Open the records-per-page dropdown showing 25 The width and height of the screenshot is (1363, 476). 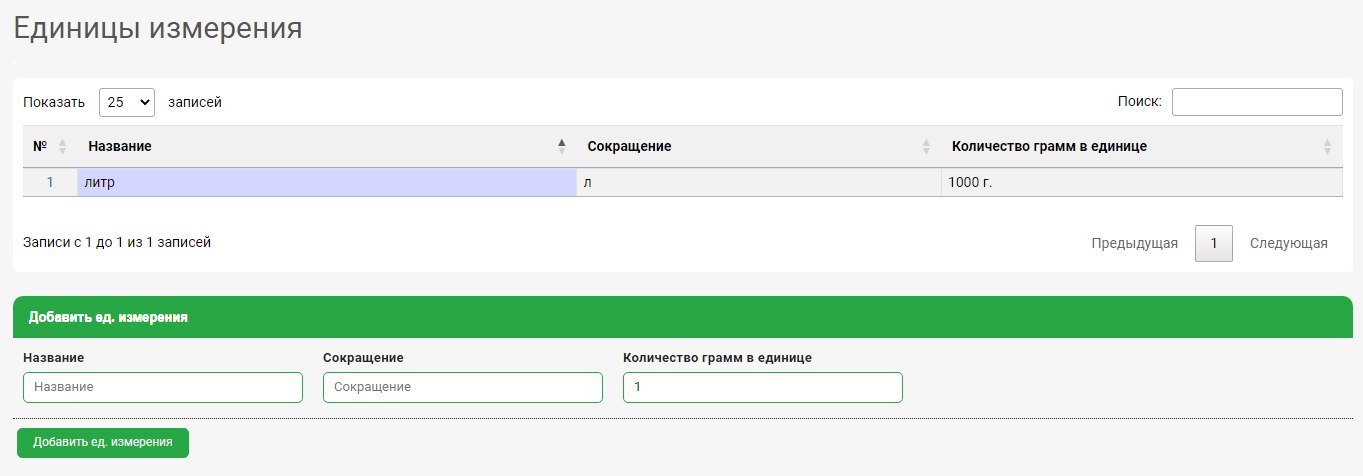pos(127,102)
